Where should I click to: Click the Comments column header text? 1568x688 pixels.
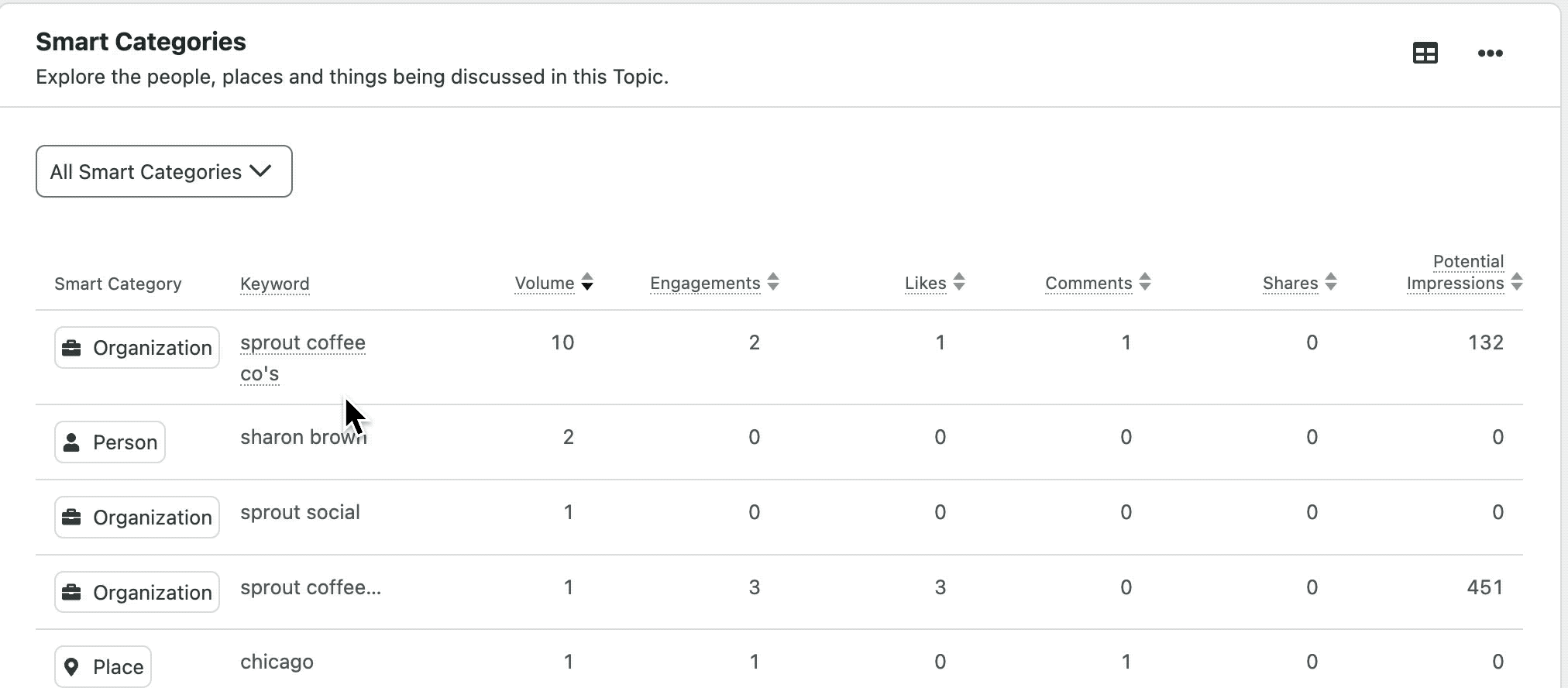[x=1088, y=284]
